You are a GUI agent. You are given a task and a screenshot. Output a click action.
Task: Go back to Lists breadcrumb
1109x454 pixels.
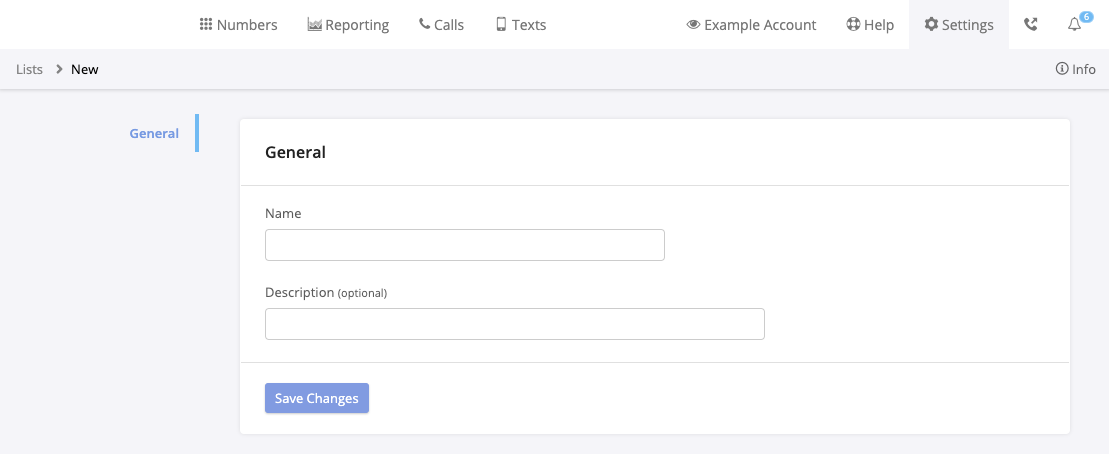click(30, 69)
